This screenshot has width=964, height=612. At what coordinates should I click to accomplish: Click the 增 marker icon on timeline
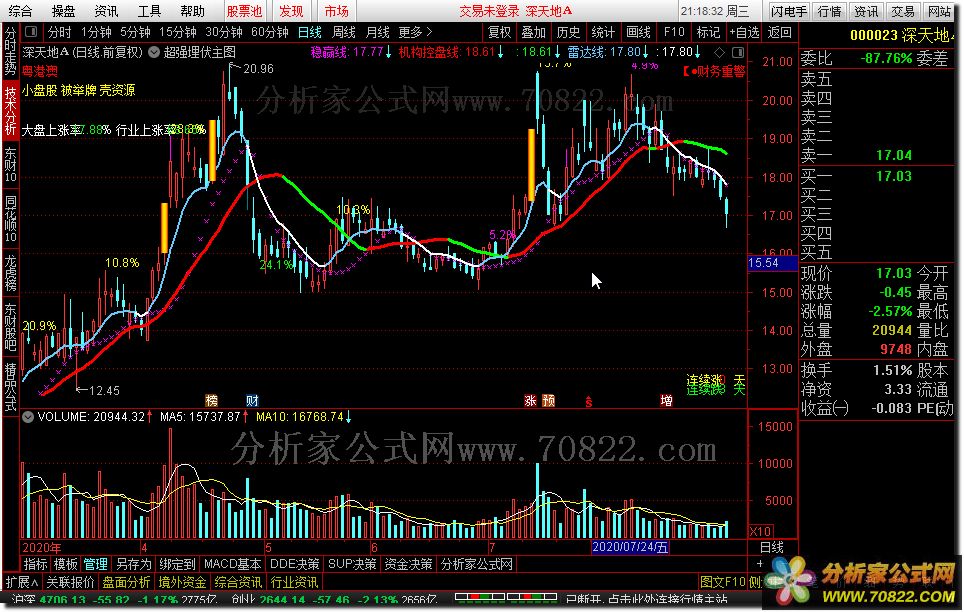pyautogui.click(x=666, y=401)
